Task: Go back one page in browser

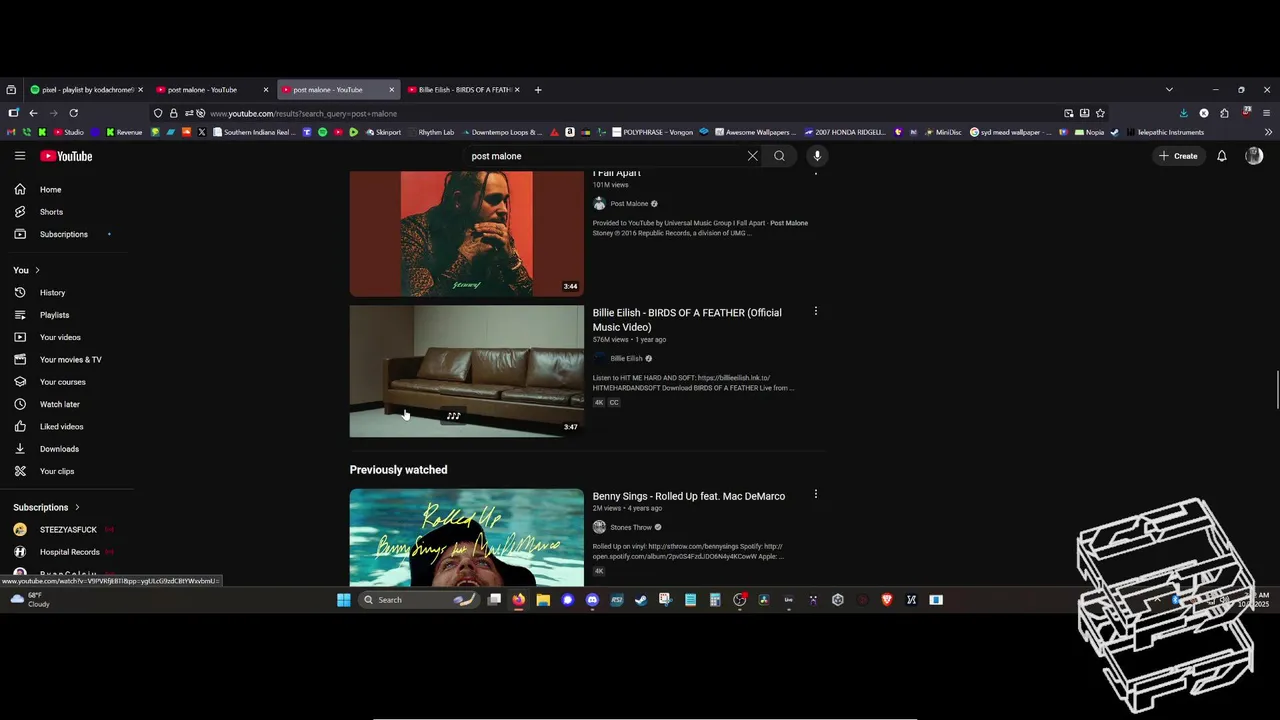Action: click(x=33, y=113)
